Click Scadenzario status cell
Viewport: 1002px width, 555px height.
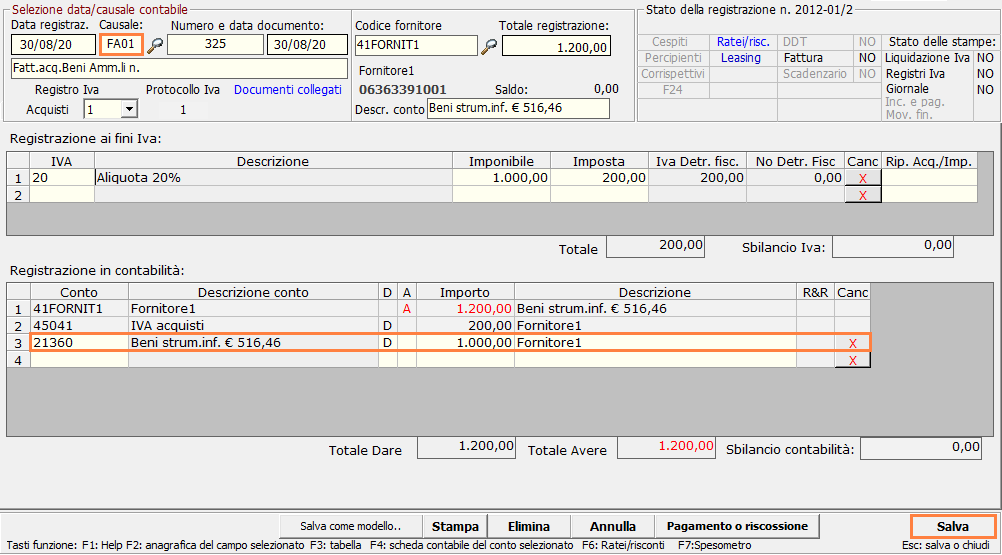tap(815, 73)
